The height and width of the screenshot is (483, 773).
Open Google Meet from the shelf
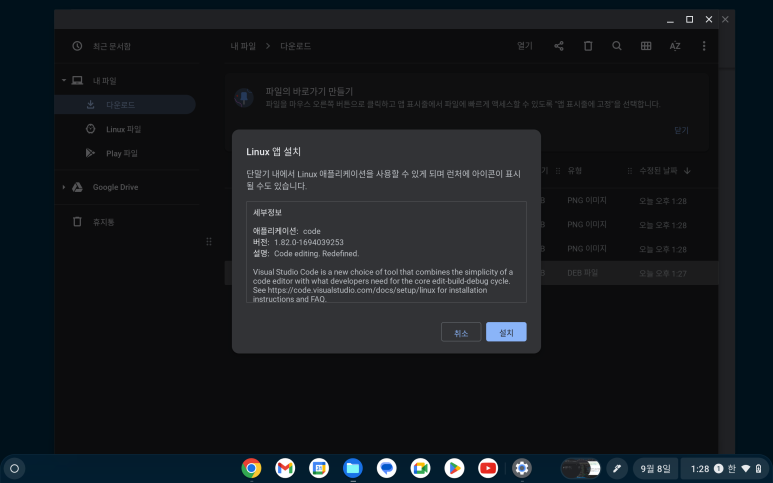421,468
